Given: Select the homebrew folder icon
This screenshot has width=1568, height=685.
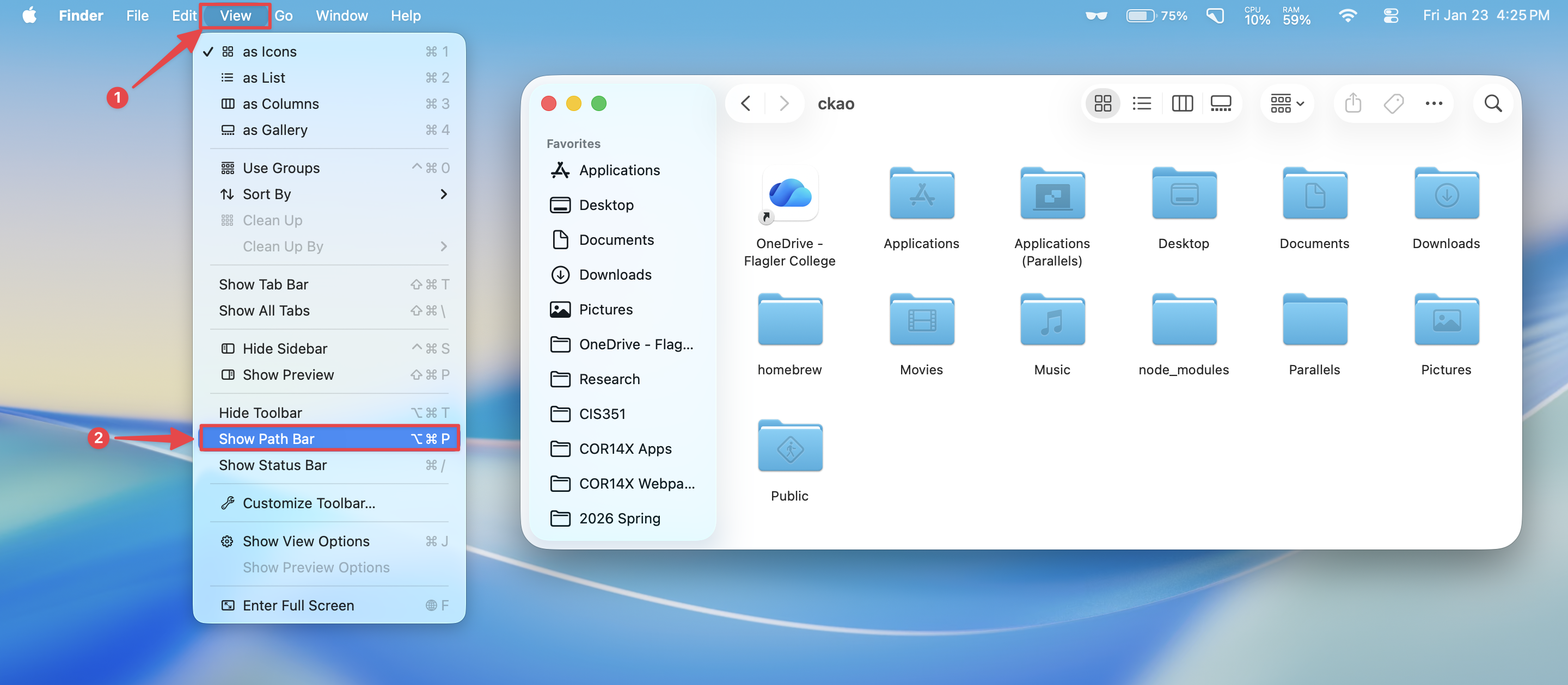Looking at the screenshot, I should click(x=789, y=319).
